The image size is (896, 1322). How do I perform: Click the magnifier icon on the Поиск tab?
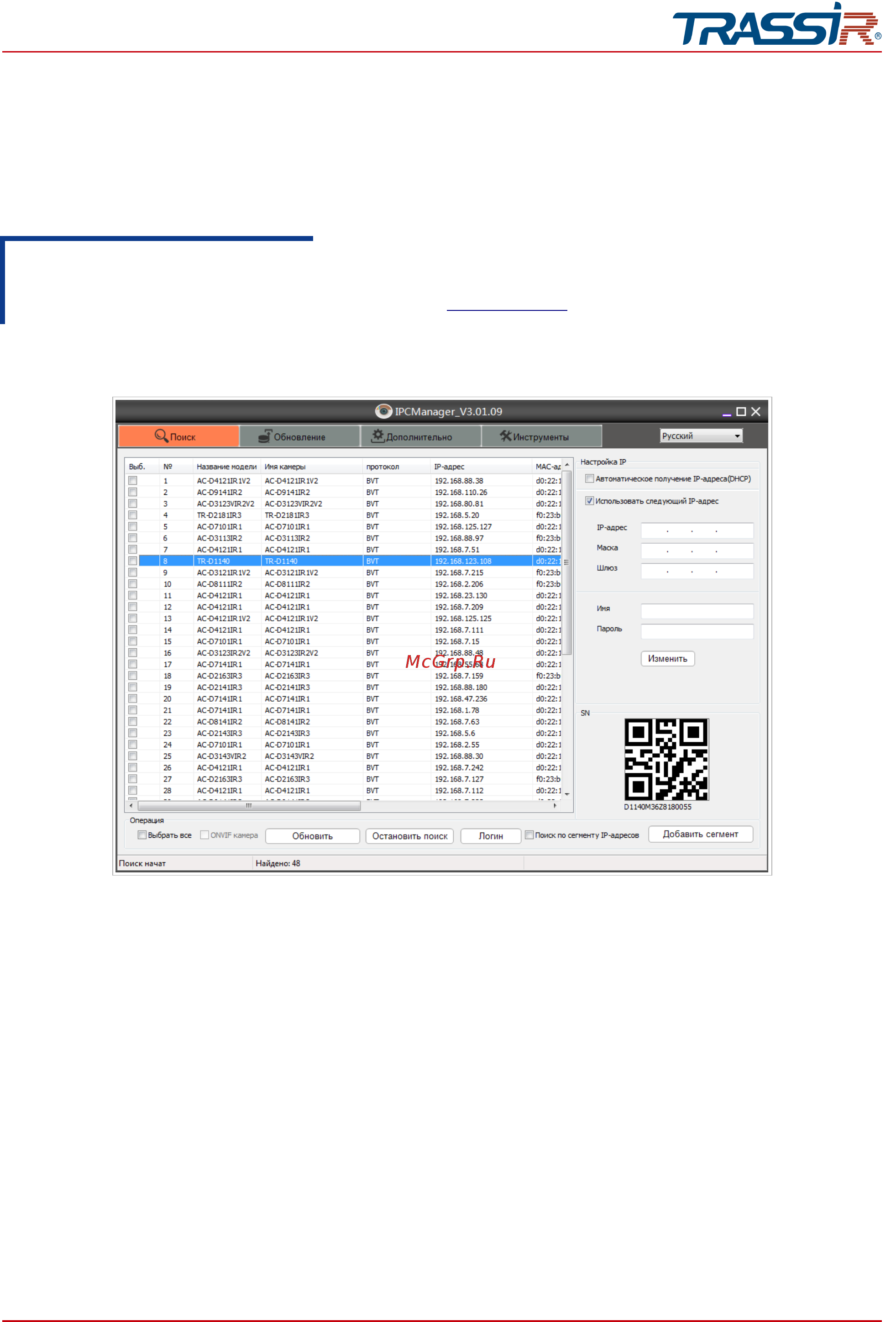pyautogui.click(x=162, y=436)
